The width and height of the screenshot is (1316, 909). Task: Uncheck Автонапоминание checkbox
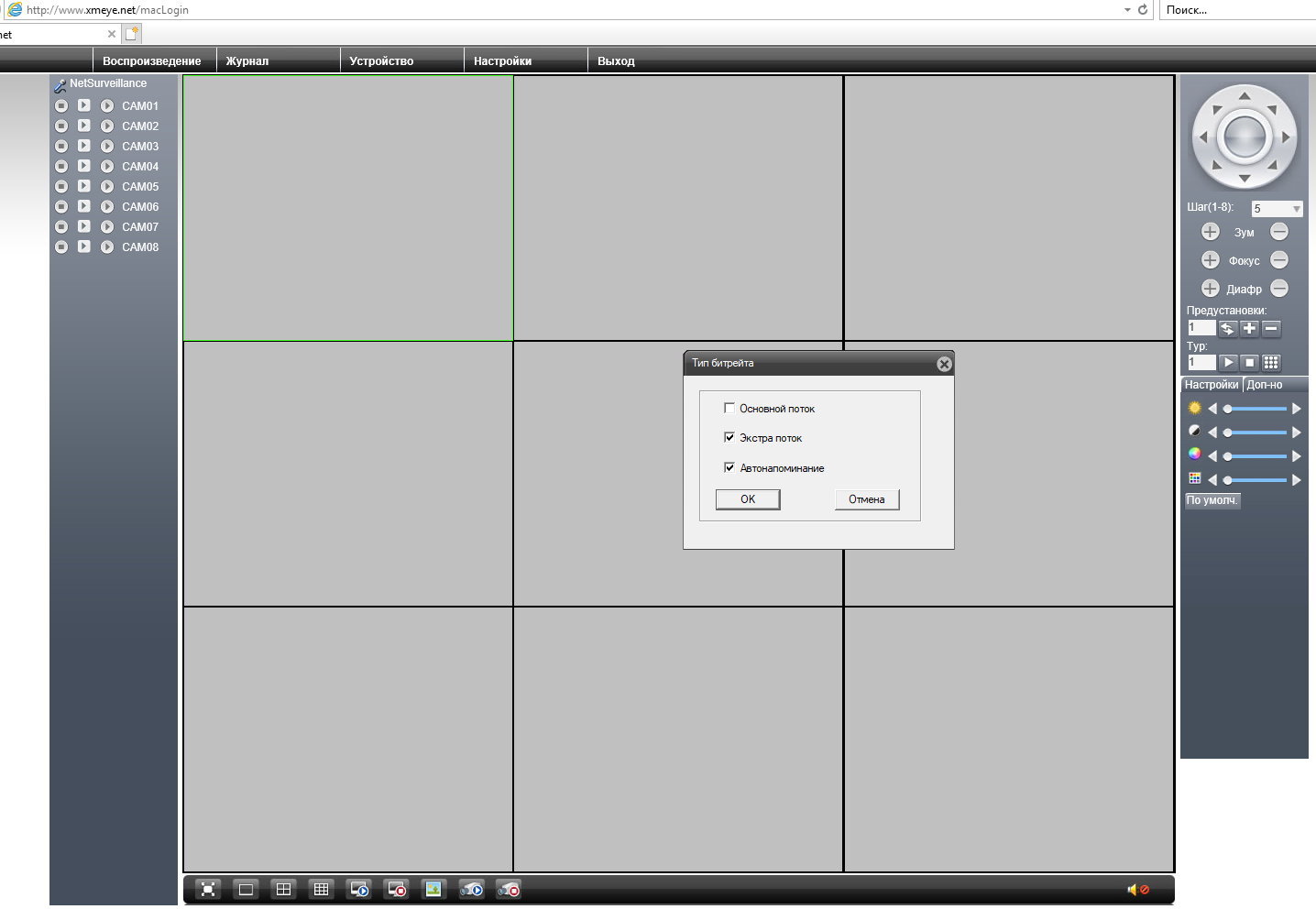click(x=729, y=467)
